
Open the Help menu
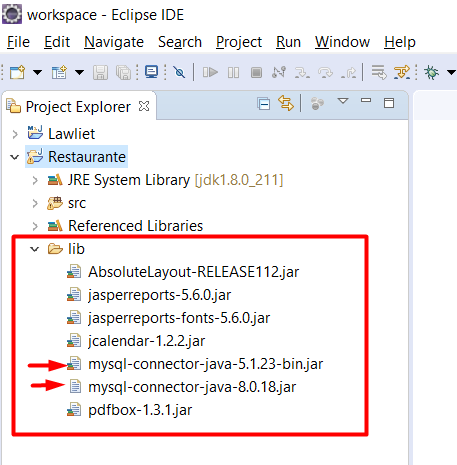pos(400,42)
